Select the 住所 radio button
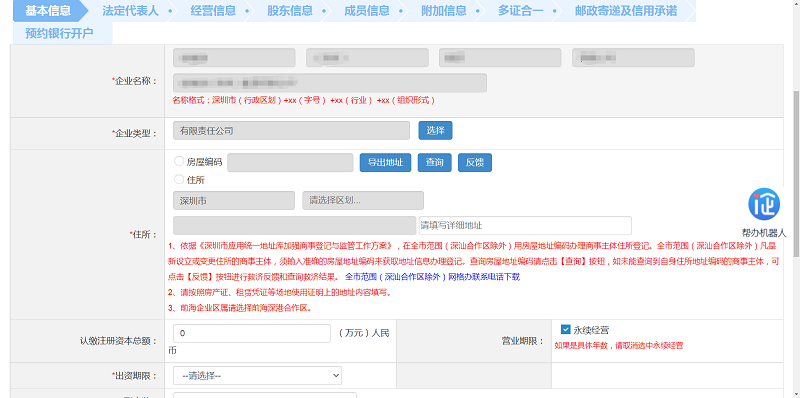 coord(179,179)
